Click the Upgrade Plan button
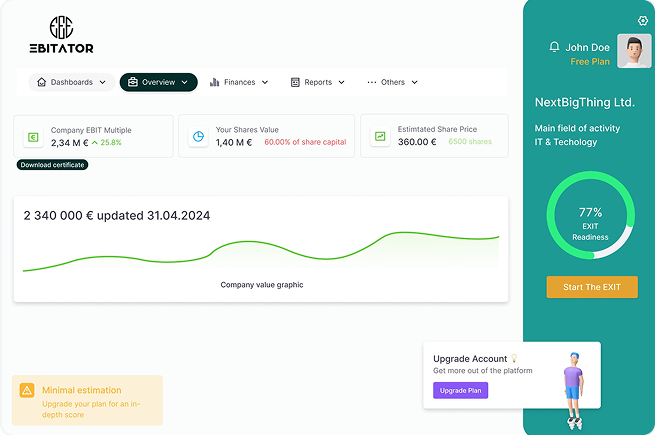655x435 pixels. coord(460,391)
